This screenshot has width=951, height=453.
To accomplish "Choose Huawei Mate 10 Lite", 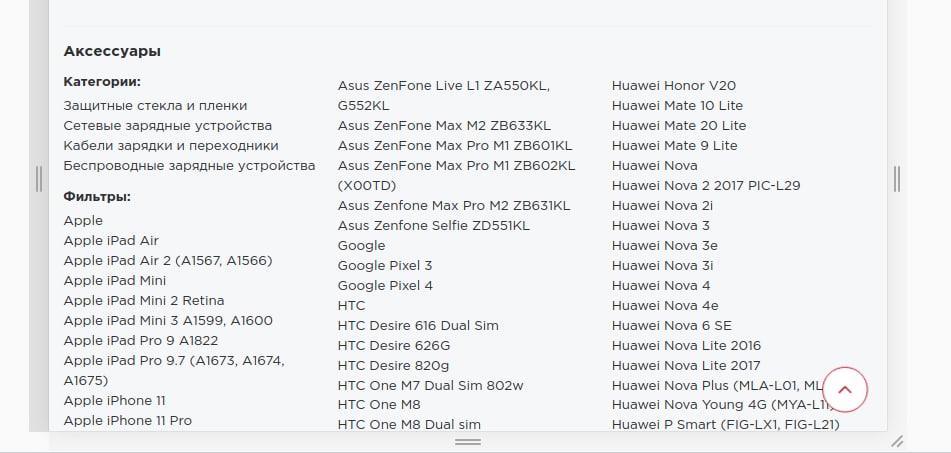I will click(x=677, y=106).
